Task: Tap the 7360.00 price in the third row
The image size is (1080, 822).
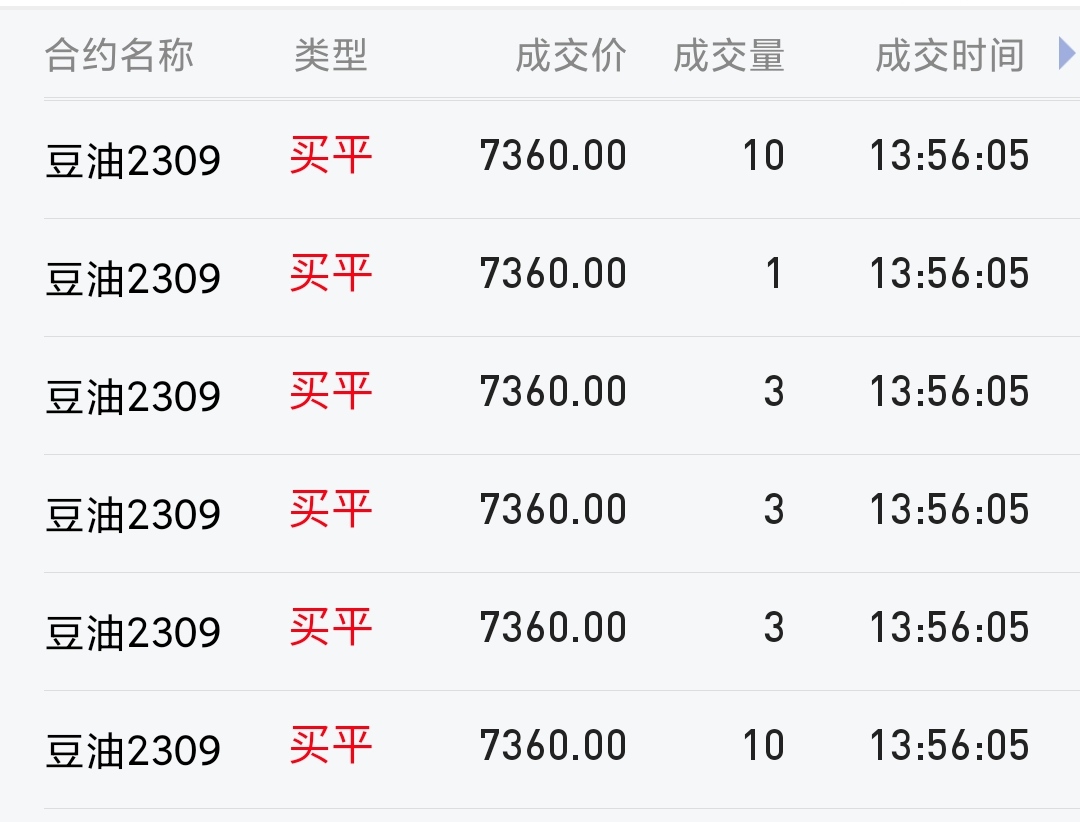Action: pyautogui.click(x=553, y=391)
